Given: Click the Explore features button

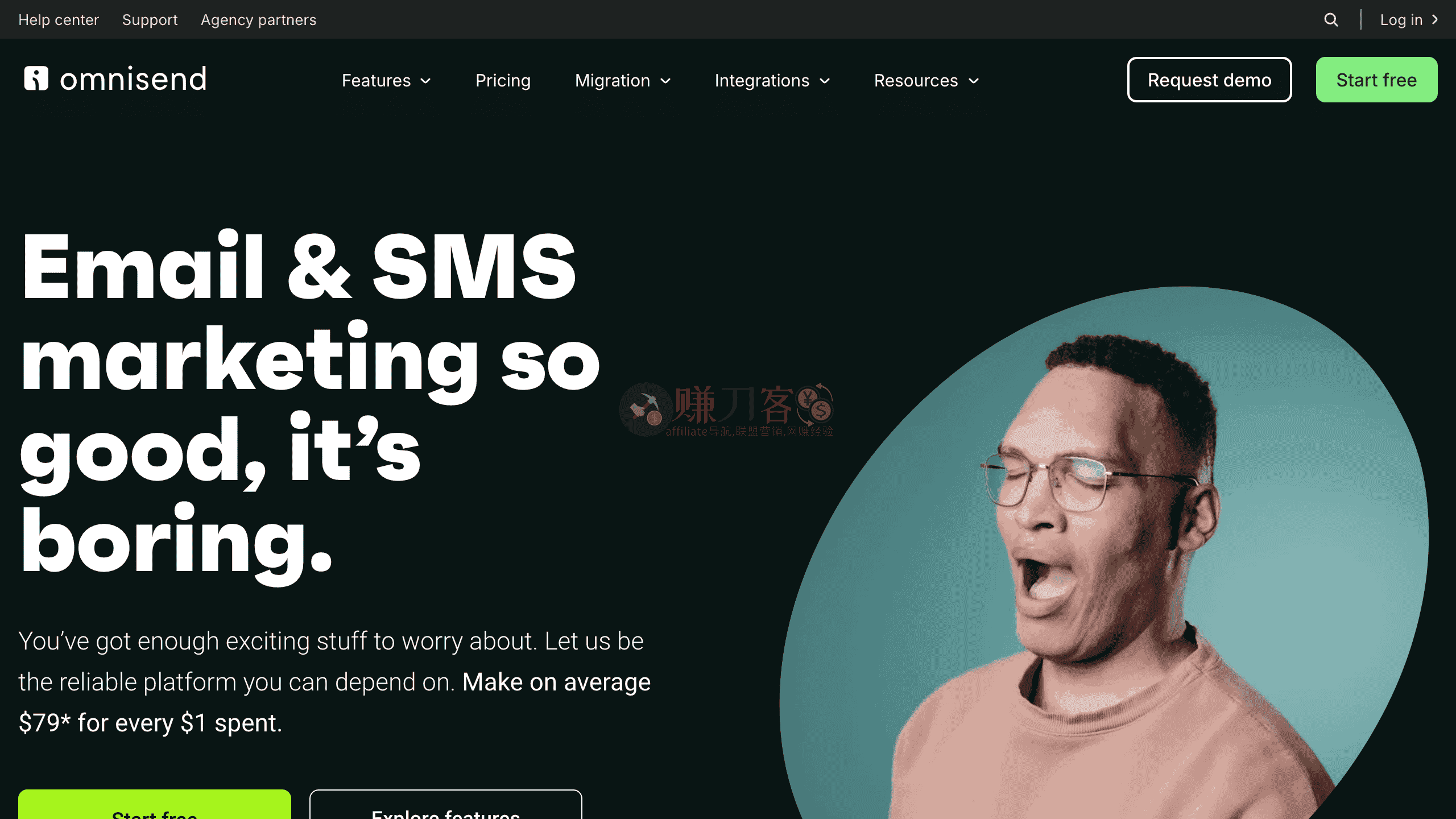Looking at the screenshot, I should tap(445, 804).
